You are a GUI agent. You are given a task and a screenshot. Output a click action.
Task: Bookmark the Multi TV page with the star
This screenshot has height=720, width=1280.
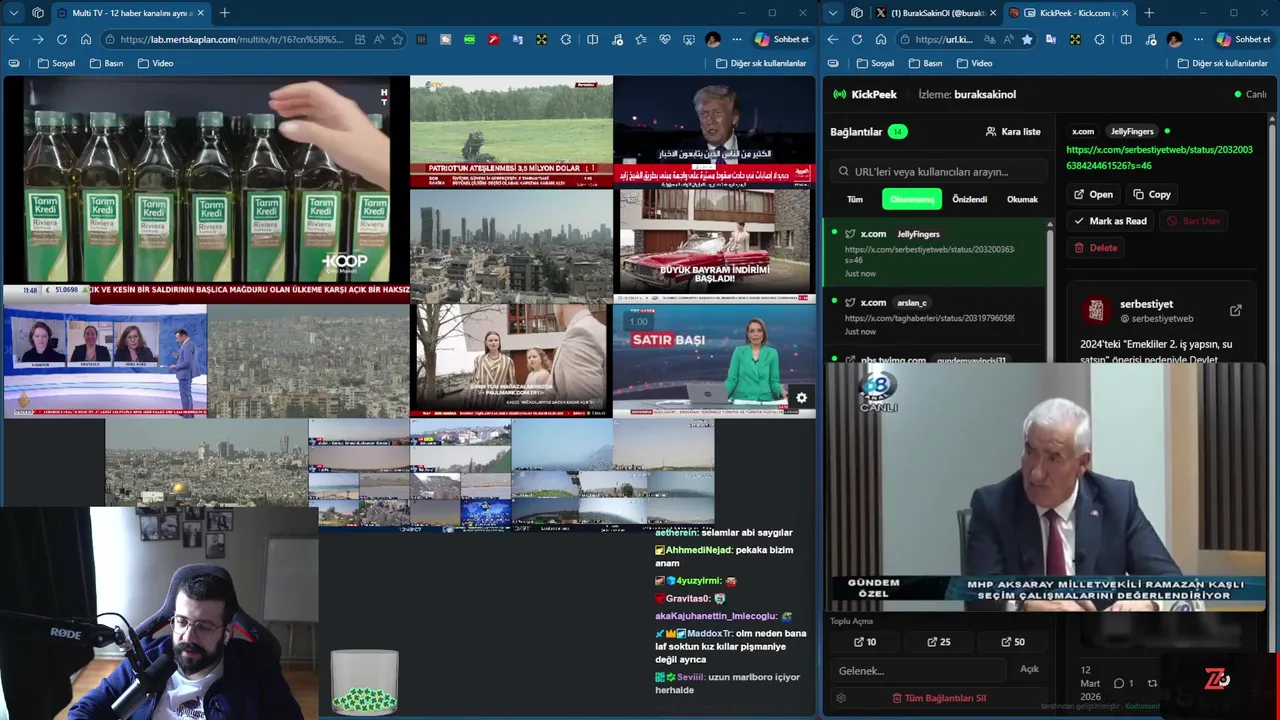point(398,39)
